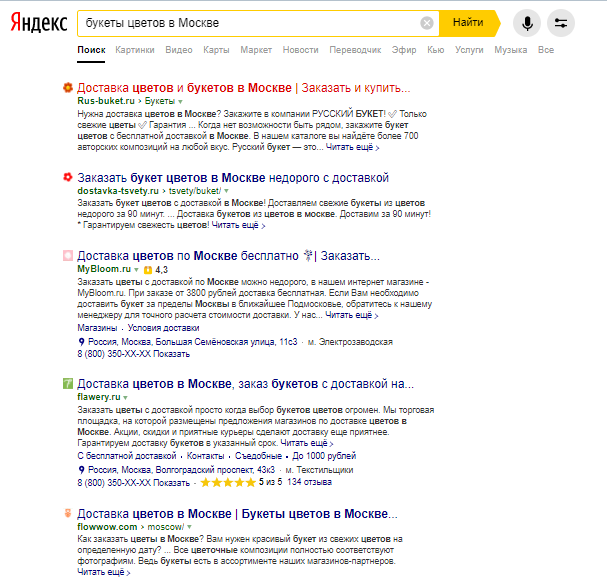Expand 'Читать ещё' in MyBloom.ru snippet

click(352, 315)
